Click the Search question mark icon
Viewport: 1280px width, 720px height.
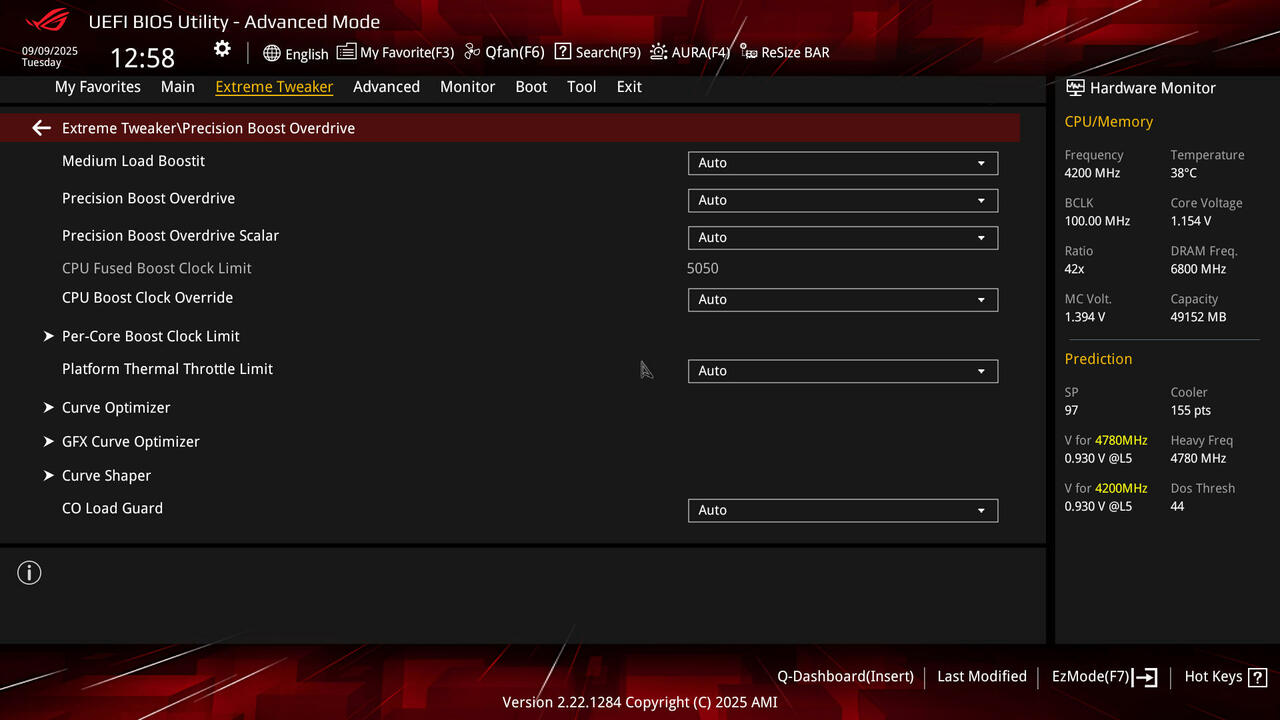click(x=563, y=52)
